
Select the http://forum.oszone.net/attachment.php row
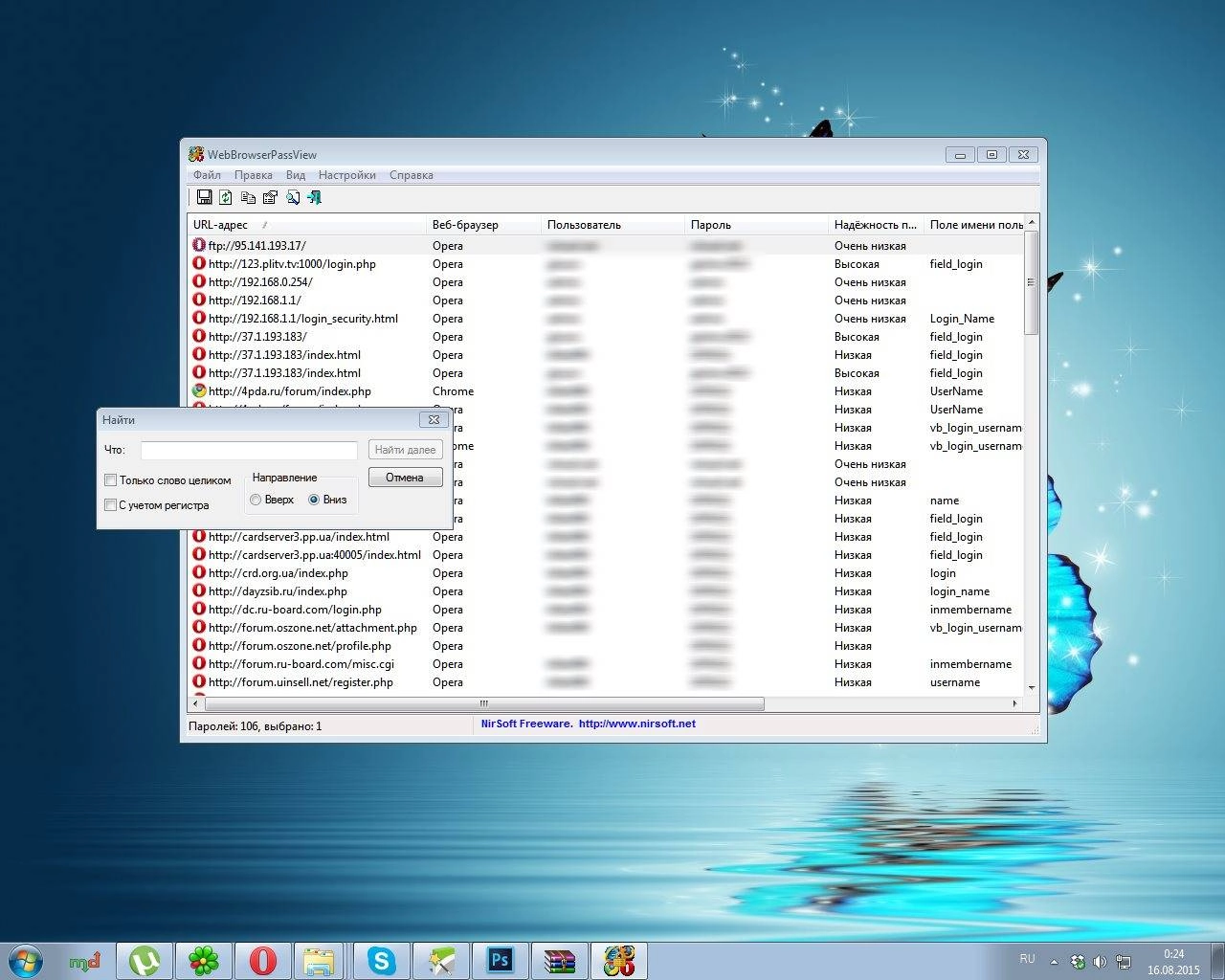pos(606,628)
